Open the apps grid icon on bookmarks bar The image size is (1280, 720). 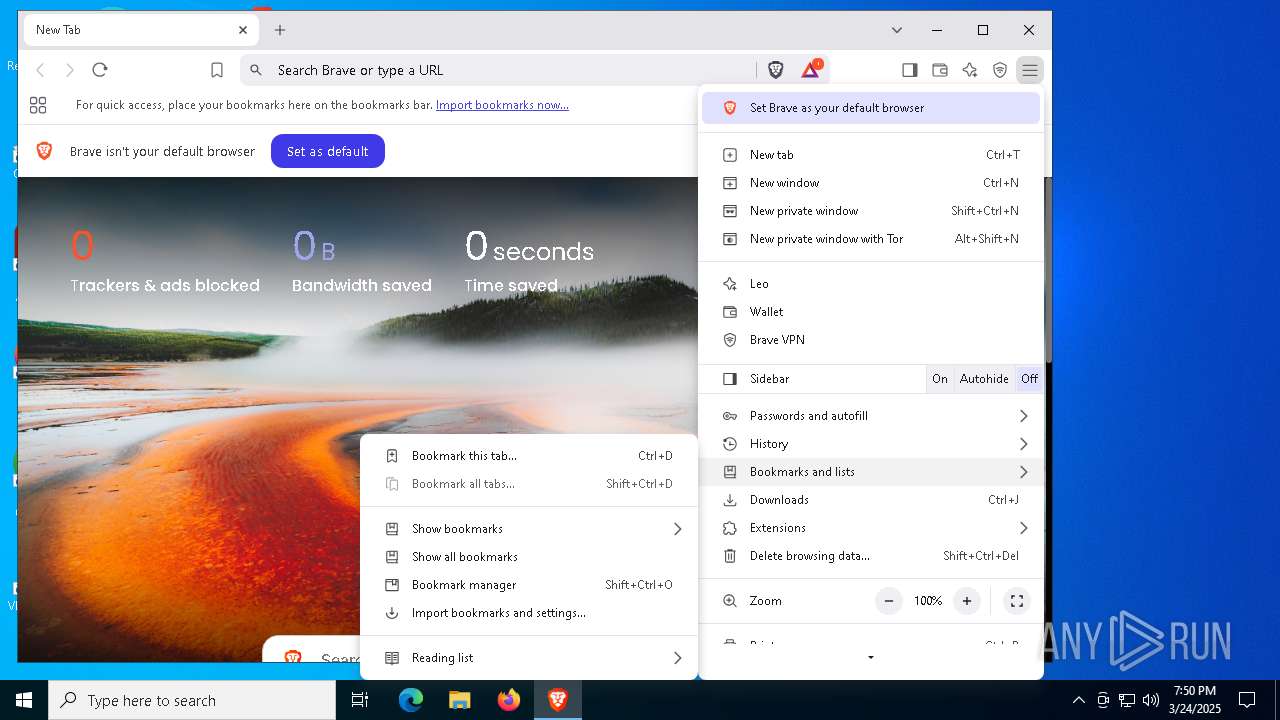pos(38,105)
